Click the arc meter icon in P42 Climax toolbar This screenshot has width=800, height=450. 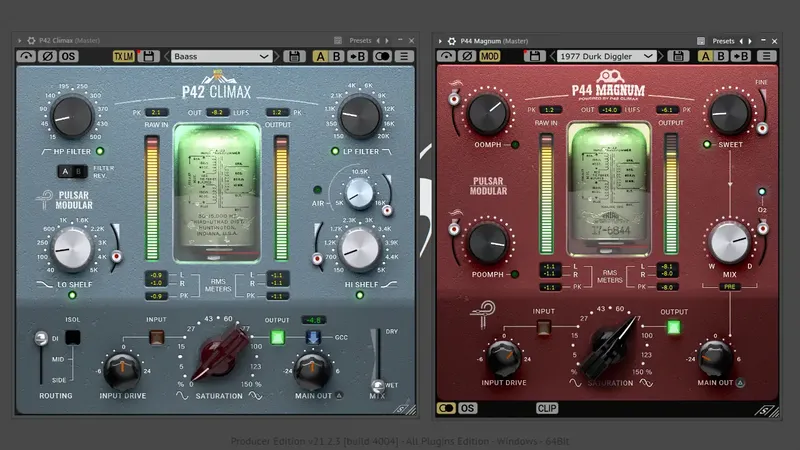(x=26, y=56)
